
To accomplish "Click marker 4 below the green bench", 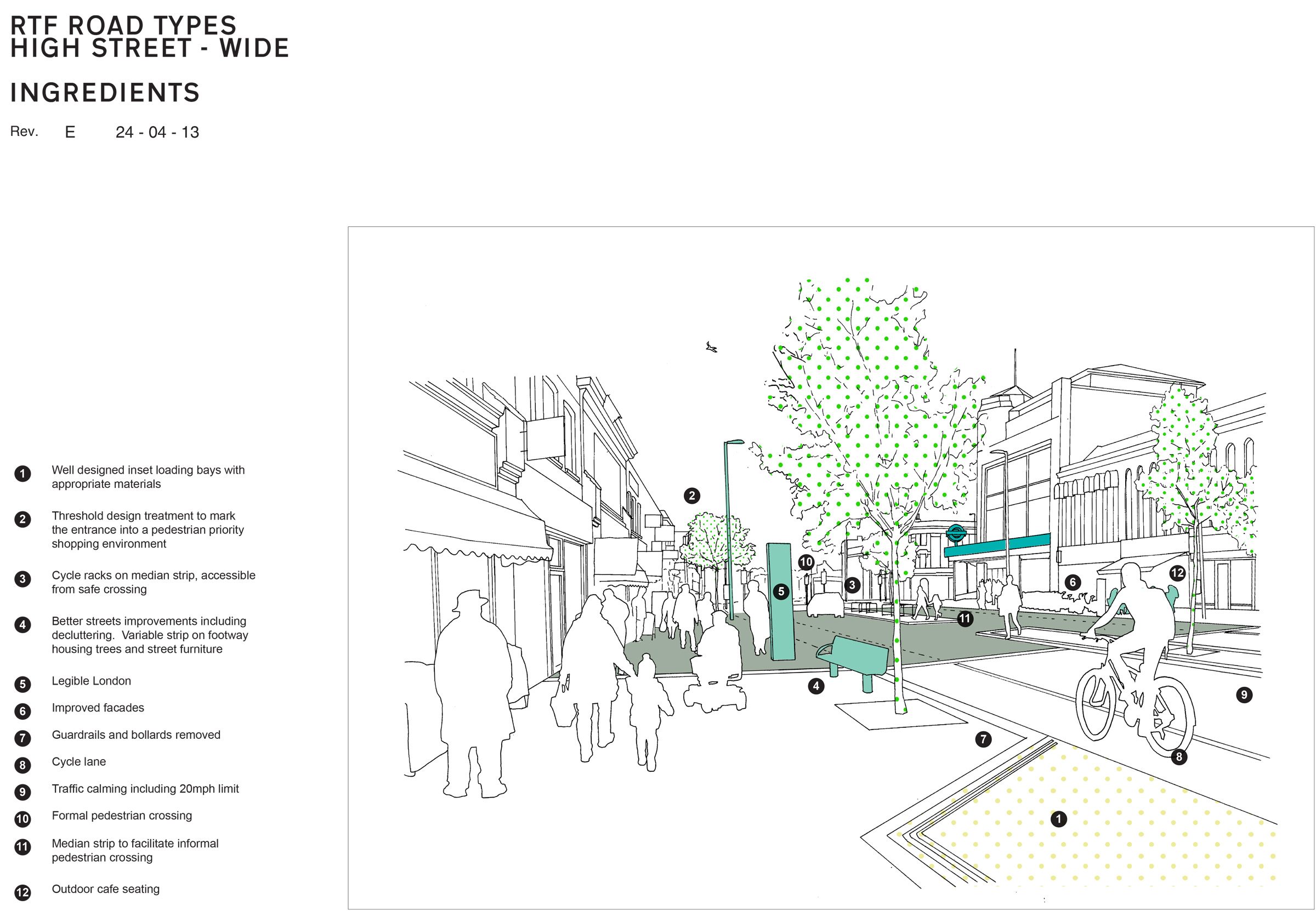I will pyautogui.click(x=816, y=686).
